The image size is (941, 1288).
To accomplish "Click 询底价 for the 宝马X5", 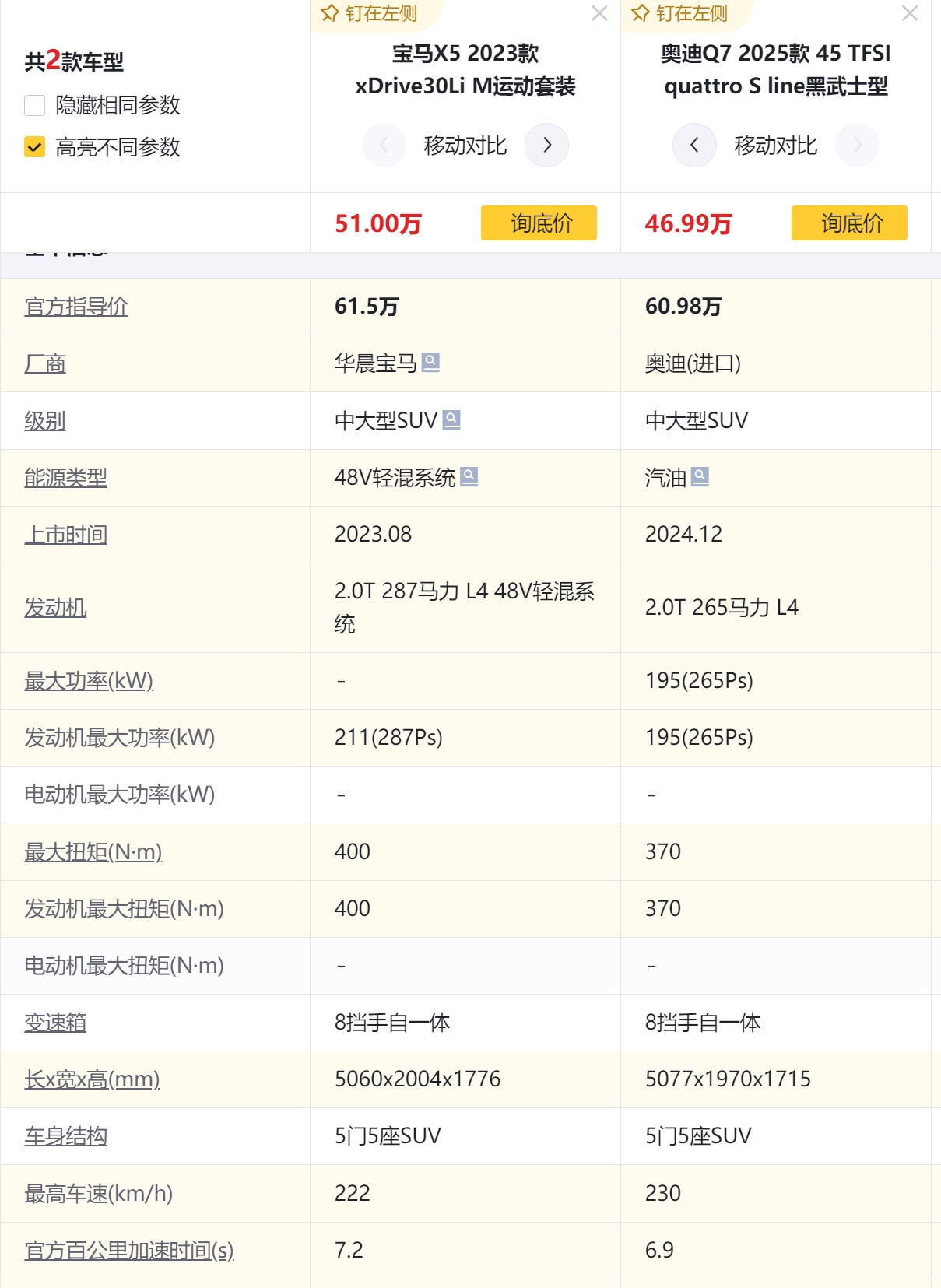I will (539, 223).
